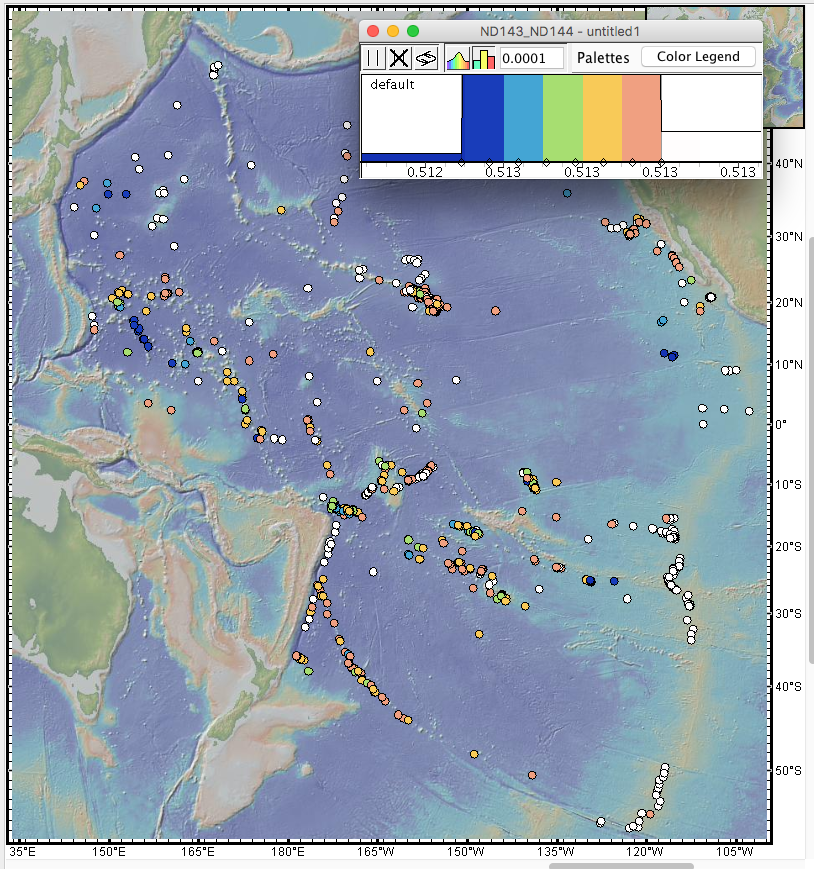The width and height of the screenshot is (814, 869).
Task: Click the flip palette curved-arrows icon
Action: 426,58
